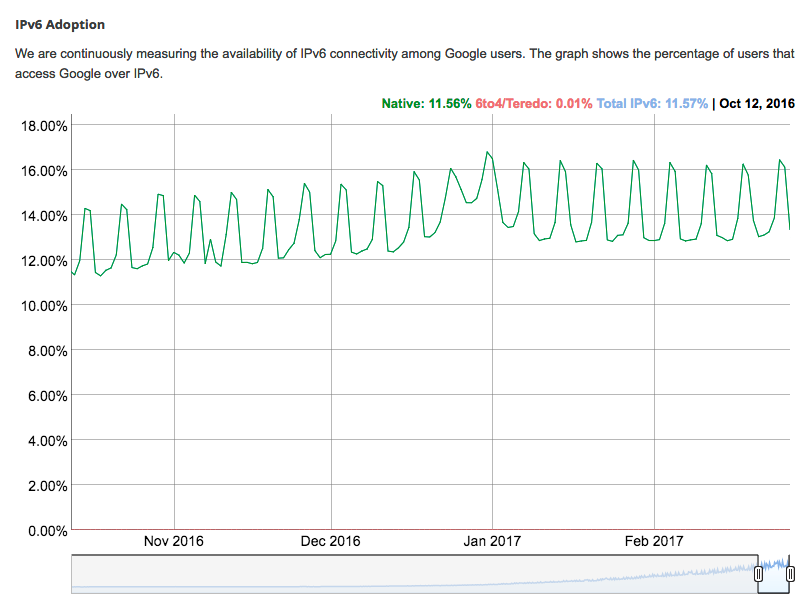This screenshot has height=599, width=810.
Task: Click the red 6to4/Teredo legend label
Action: click(534, 103)
